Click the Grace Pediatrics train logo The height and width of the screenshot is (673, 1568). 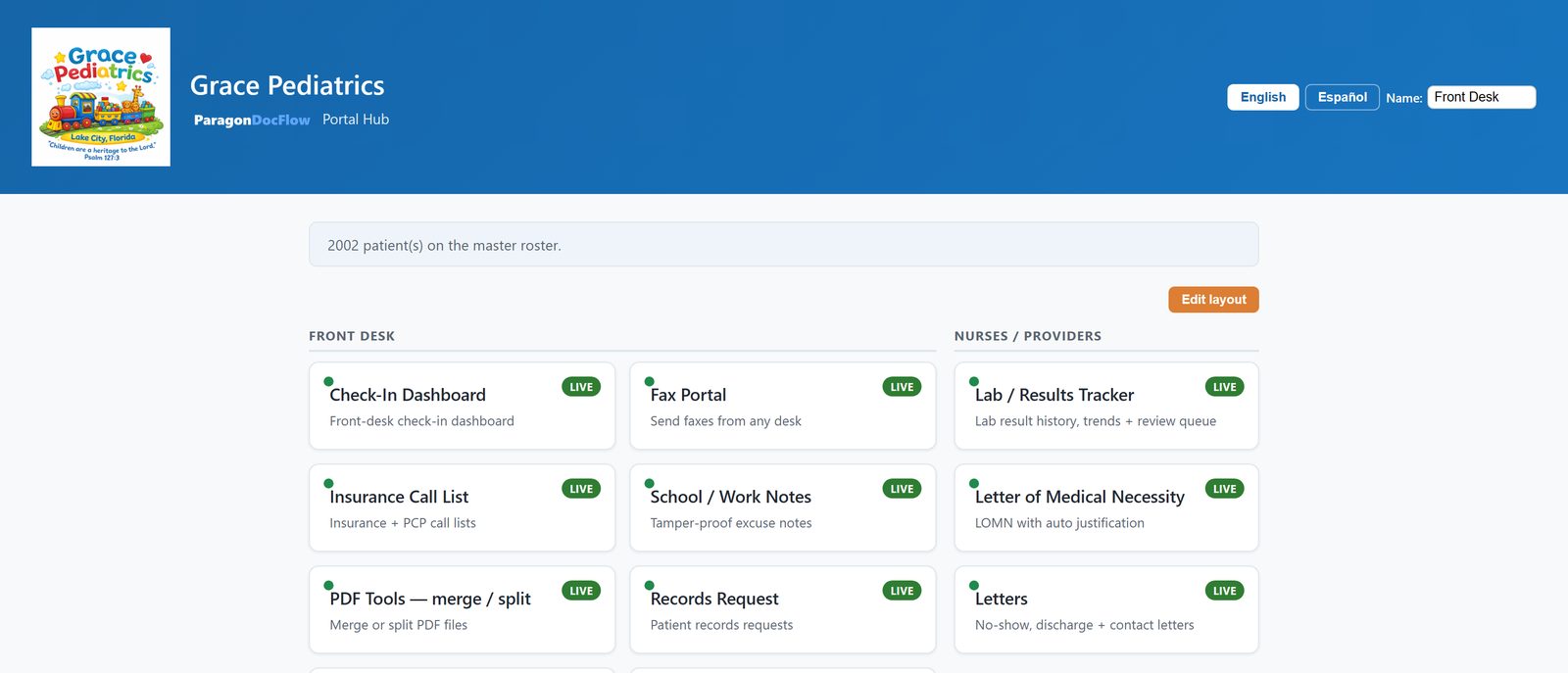101,97
